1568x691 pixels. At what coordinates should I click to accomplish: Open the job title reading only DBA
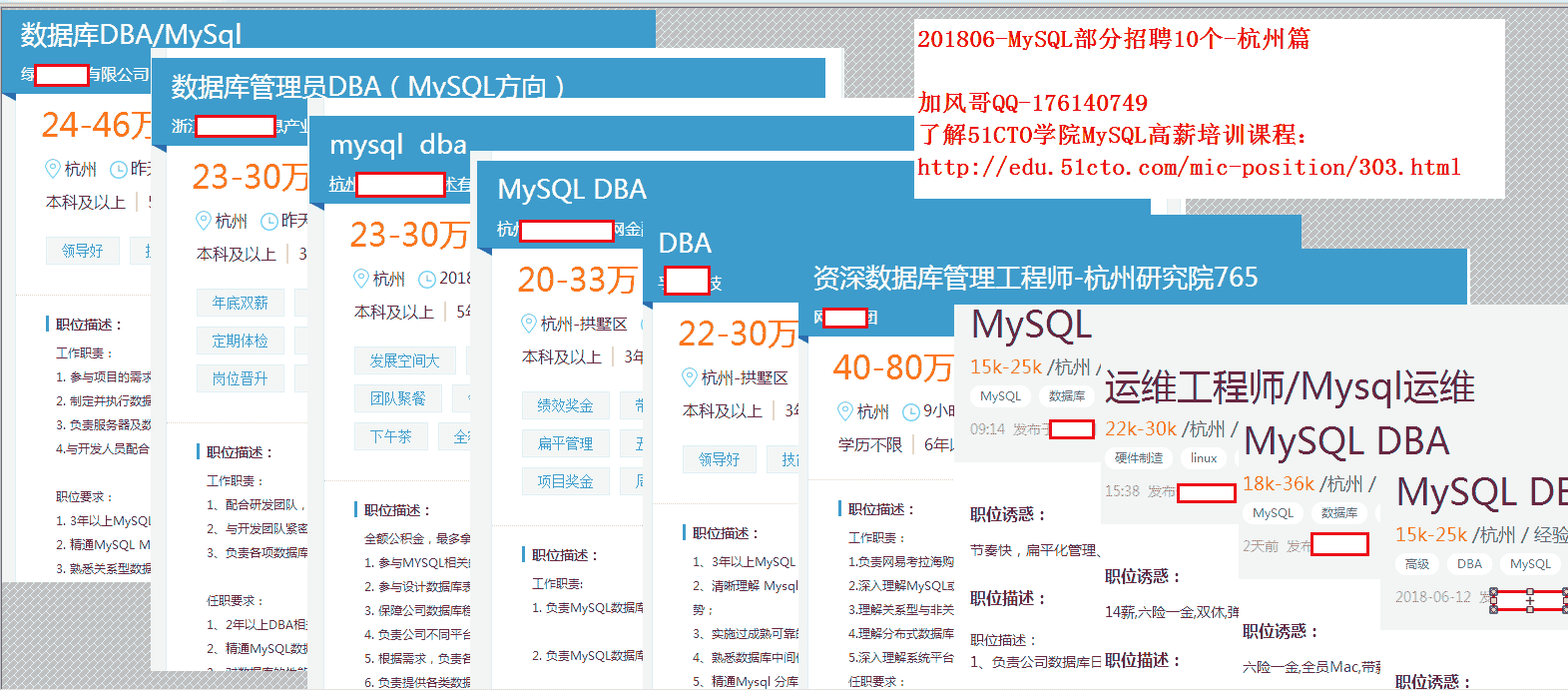tap(685, 244)
